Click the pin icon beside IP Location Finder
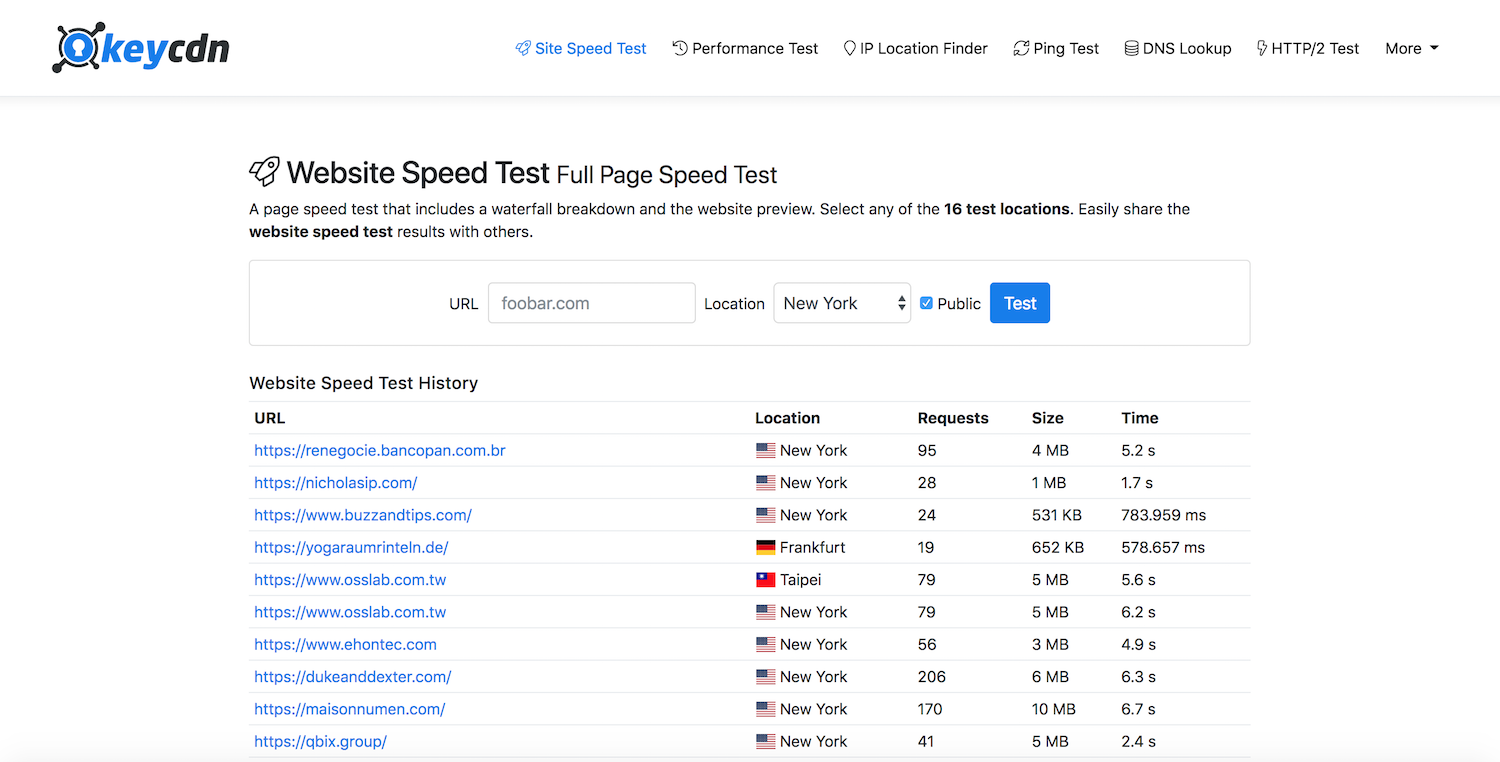The width and height of the screenshot is (1500, 762). coord(850,48)
